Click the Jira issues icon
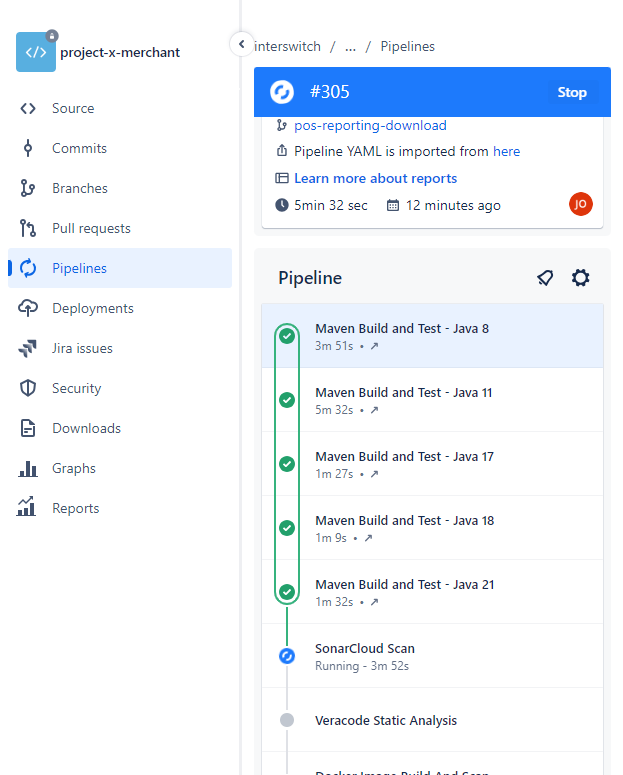This screenshot has width=623, height=775. [x=28, y=348]
